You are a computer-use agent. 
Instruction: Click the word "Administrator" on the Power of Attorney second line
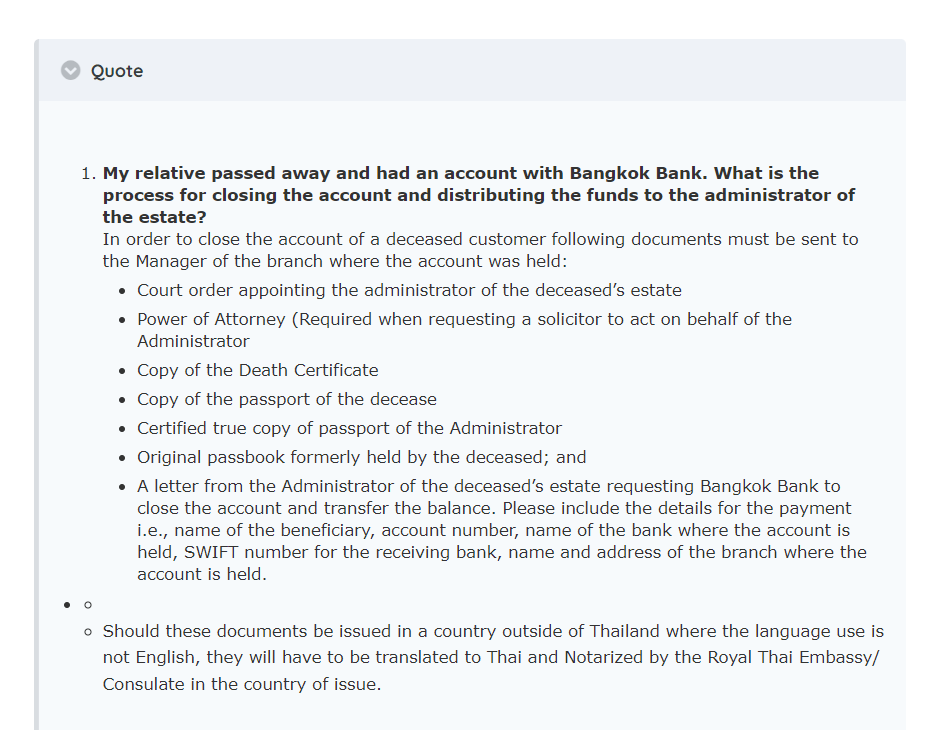(193, 341)
